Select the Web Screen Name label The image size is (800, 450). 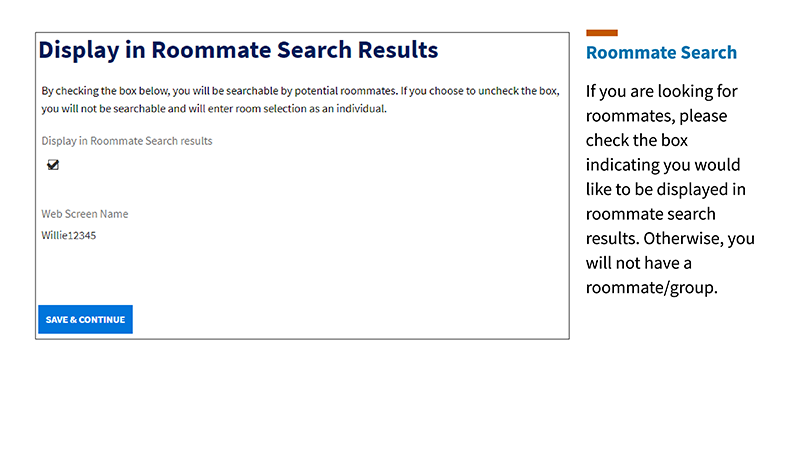[x=85, y=214]
